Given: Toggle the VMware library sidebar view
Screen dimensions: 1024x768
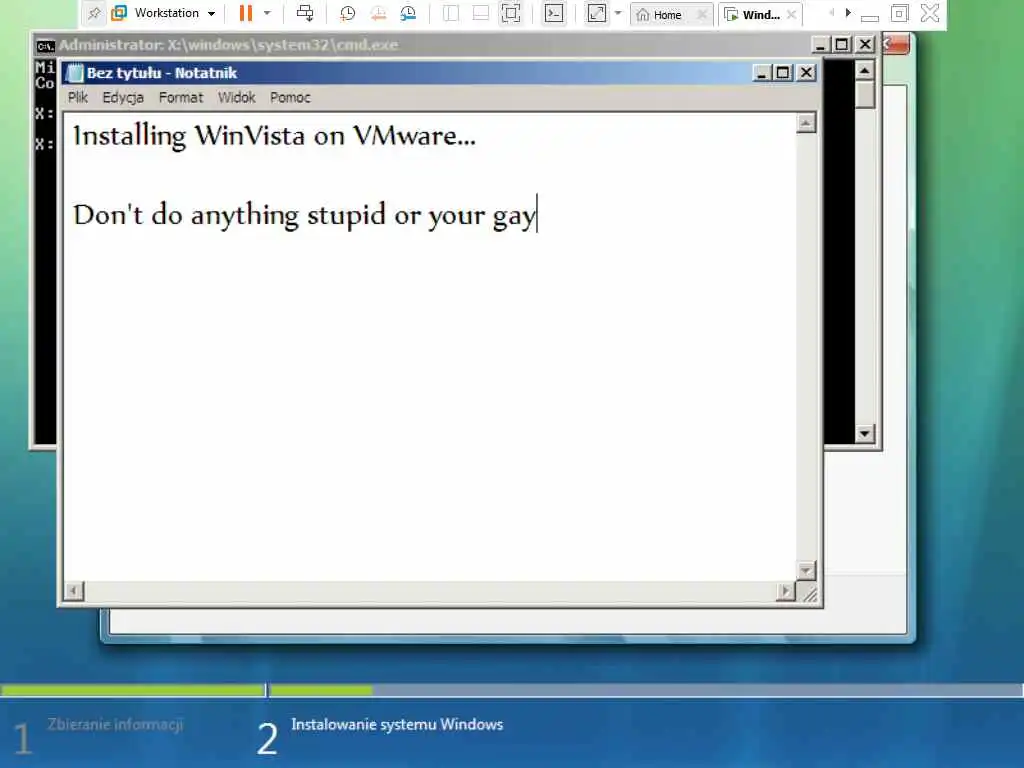Looking at the screenshot, I should (x=451, y=13).
